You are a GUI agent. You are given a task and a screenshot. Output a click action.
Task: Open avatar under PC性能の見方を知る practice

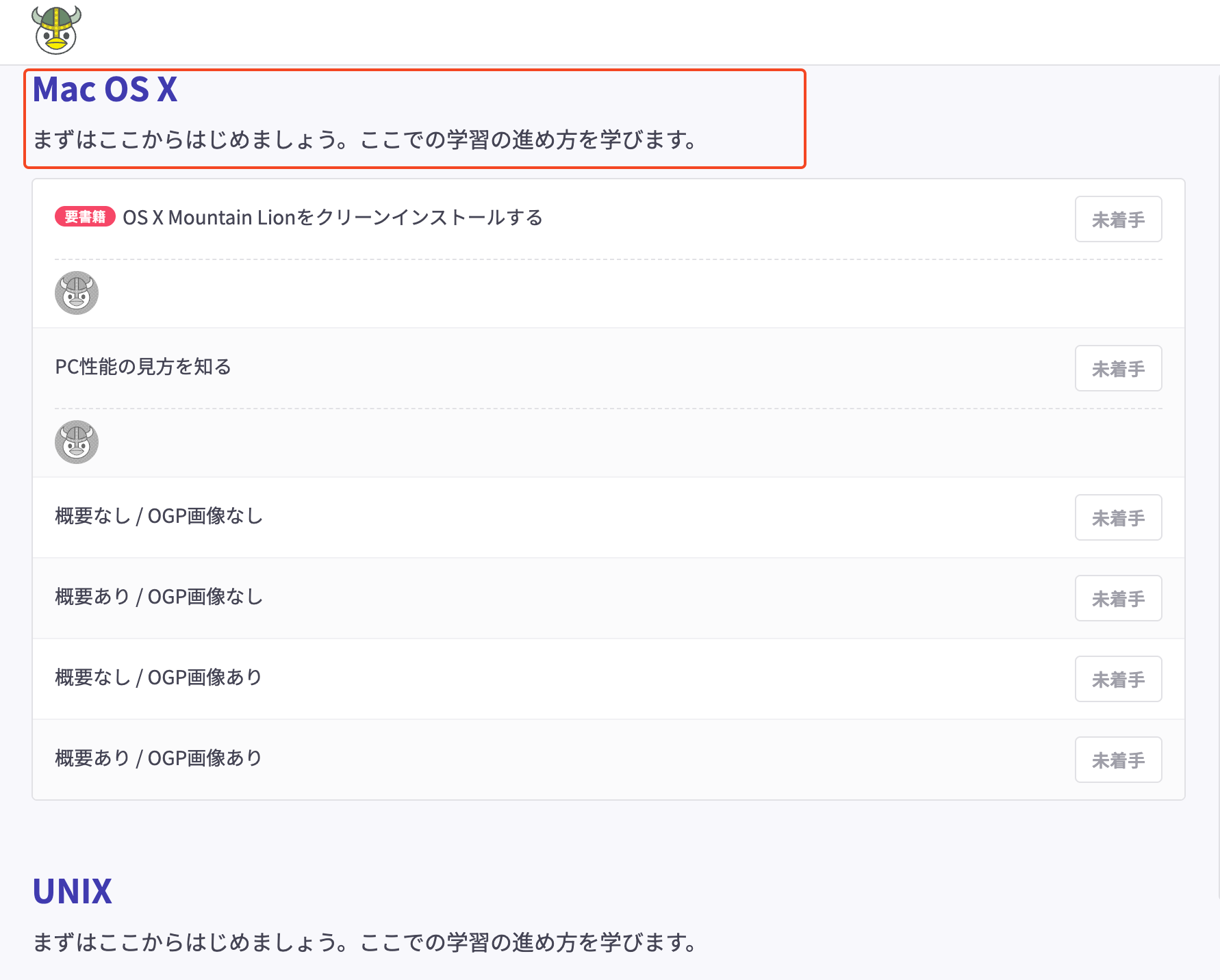point(77,442)
